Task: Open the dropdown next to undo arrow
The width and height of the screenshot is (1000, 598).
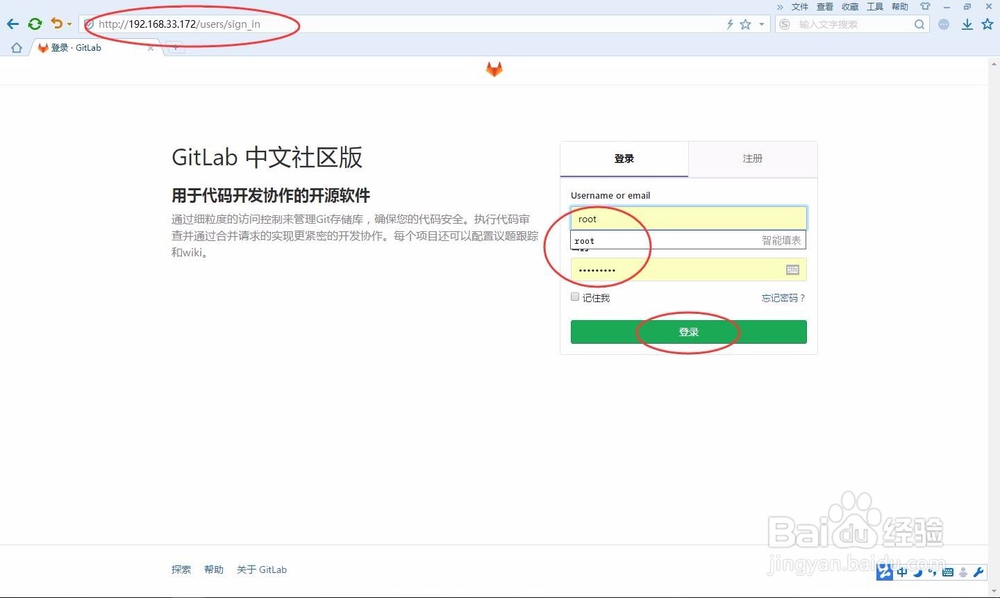Action: coord(69,25)
